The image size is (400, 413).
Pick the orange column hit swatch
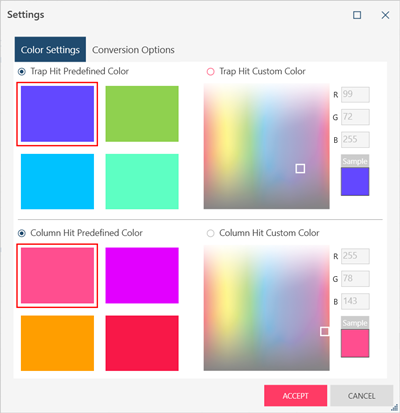(x=57, y=343)
